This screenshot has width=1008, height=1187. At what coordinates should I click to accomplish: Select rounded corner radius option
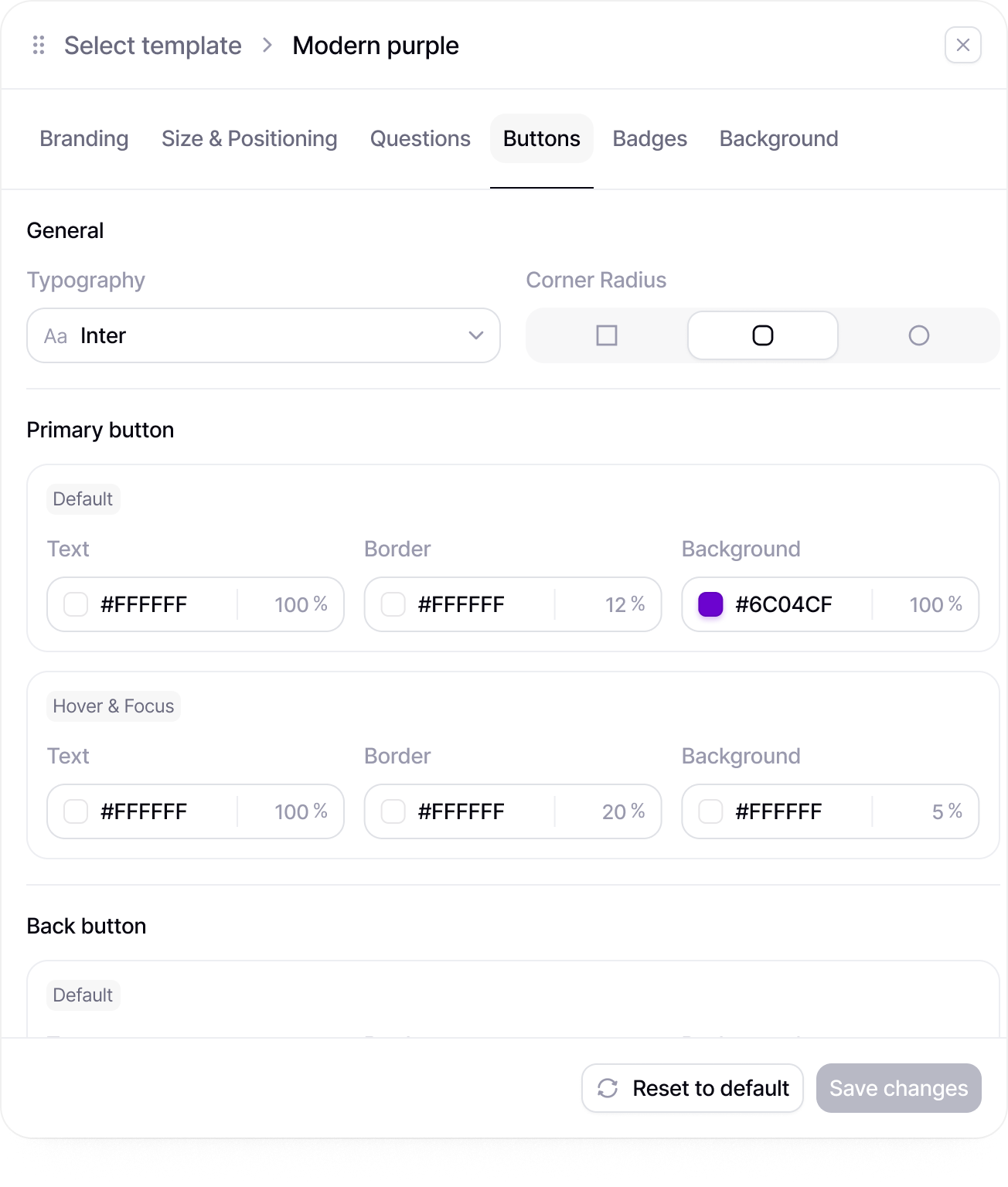763,335
